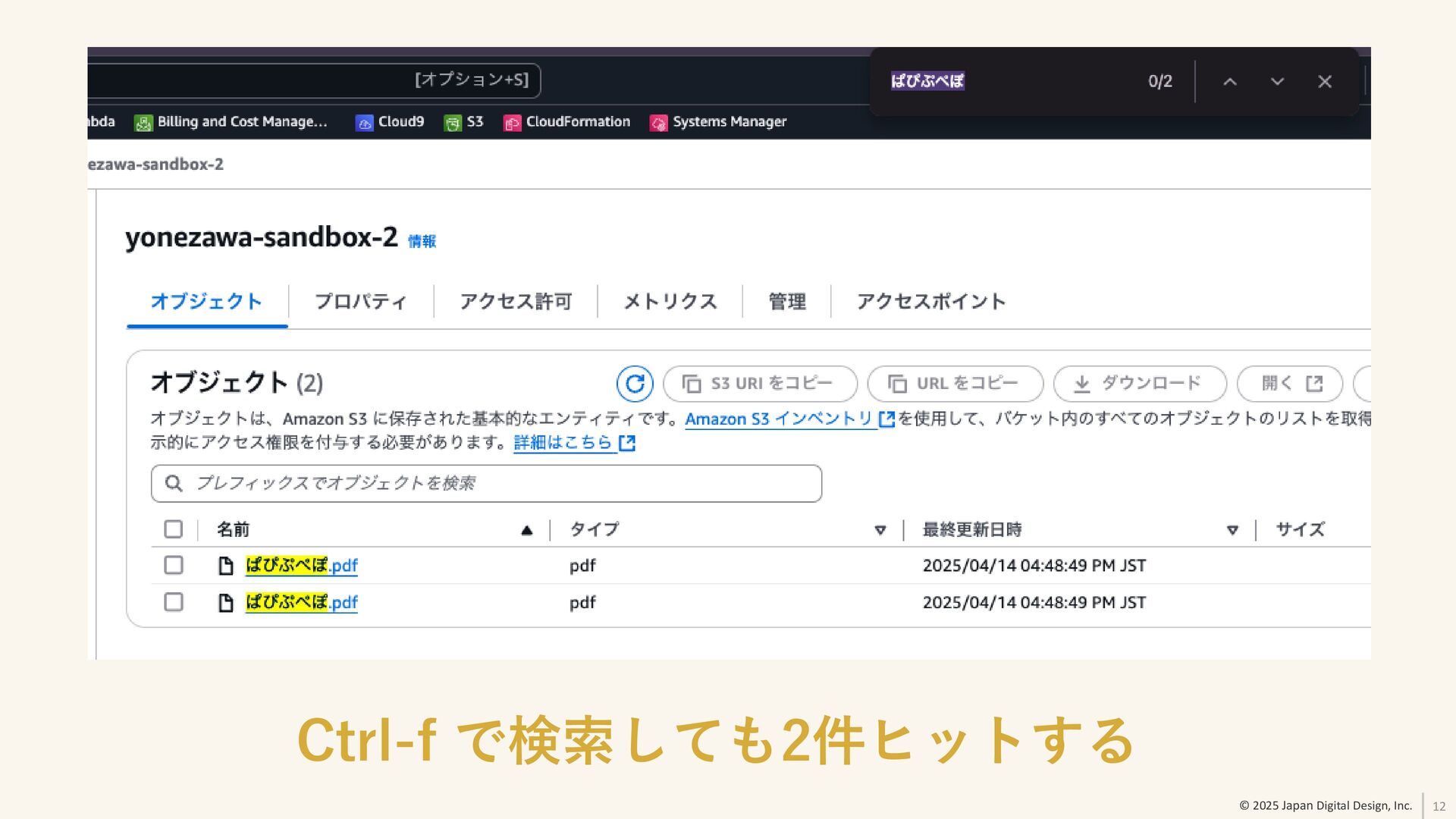The width and height of the screenshot is (1456, 819).
Task: Open the Cloud9 bookmark
Action: (x=390, y=122)
